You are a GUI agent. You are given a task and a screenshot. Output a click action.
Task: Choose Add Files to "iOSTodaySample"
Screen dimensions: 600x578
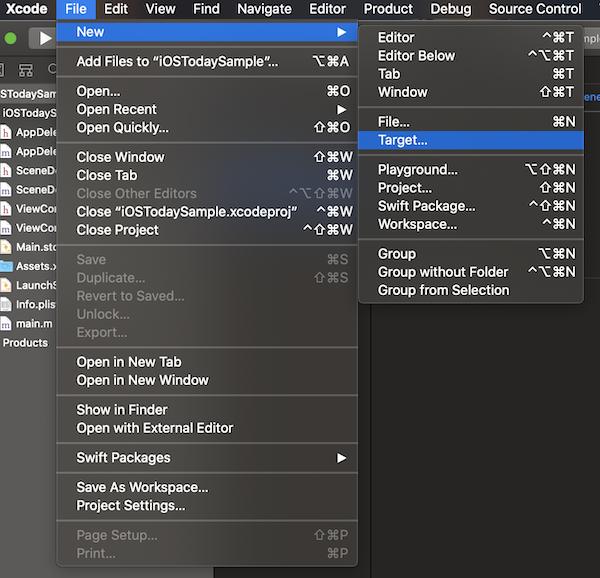click(207, 61)
